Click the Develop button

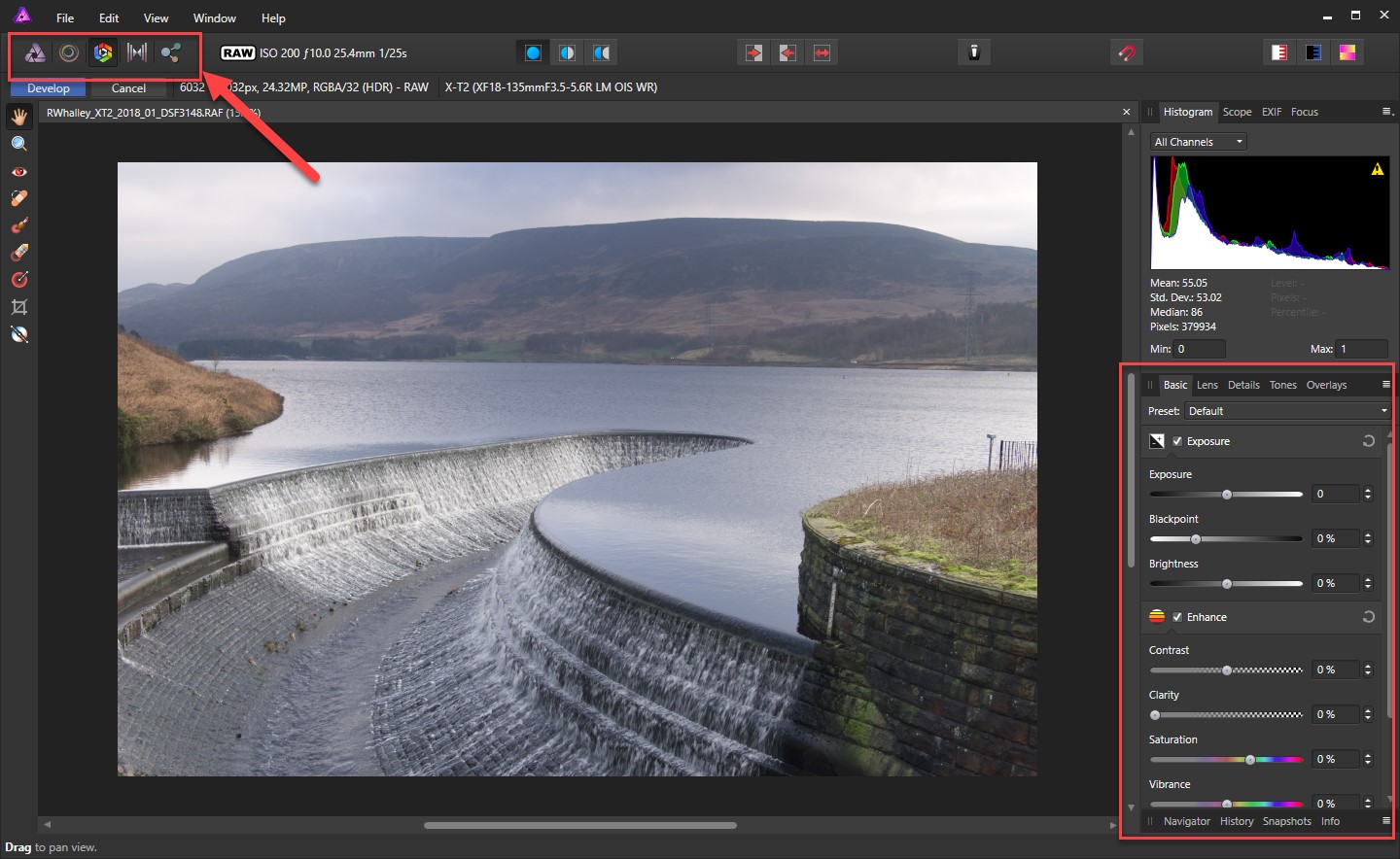(49, 88)
